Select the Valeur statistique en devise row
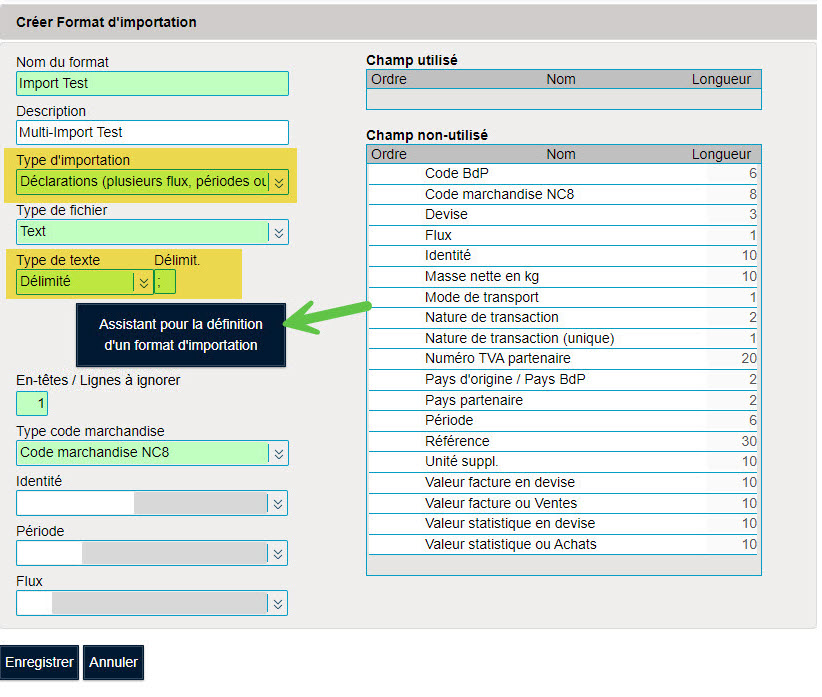 pos(564,524)
